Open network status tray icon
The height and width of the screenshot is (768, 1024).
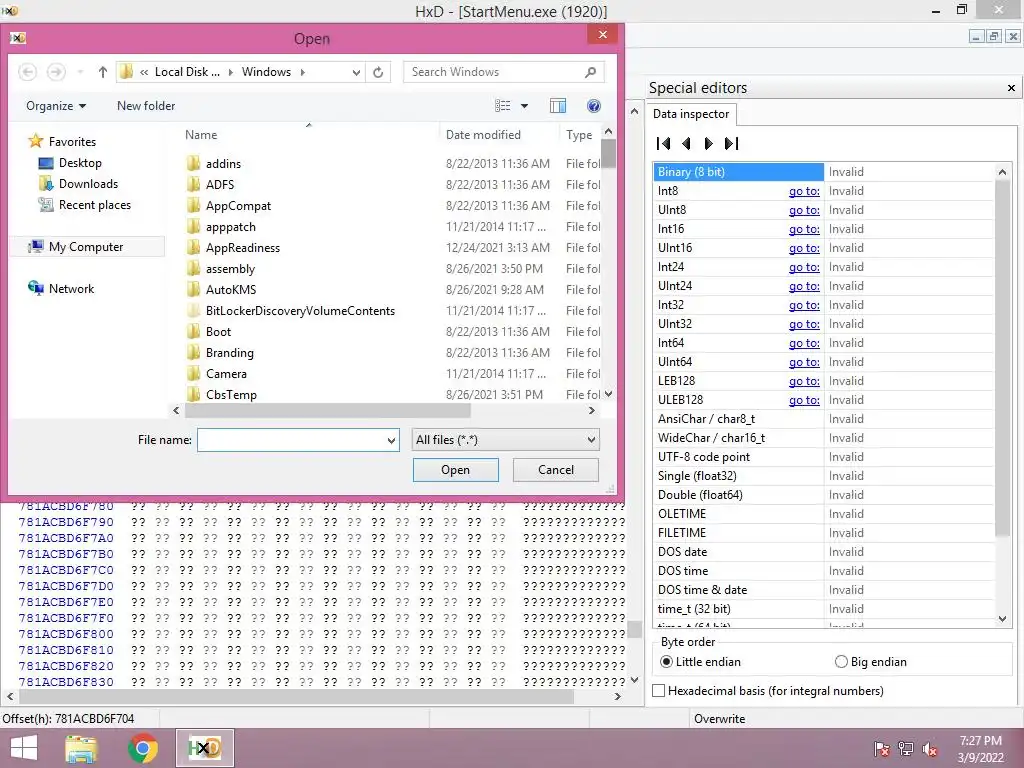tap(906, 748)
